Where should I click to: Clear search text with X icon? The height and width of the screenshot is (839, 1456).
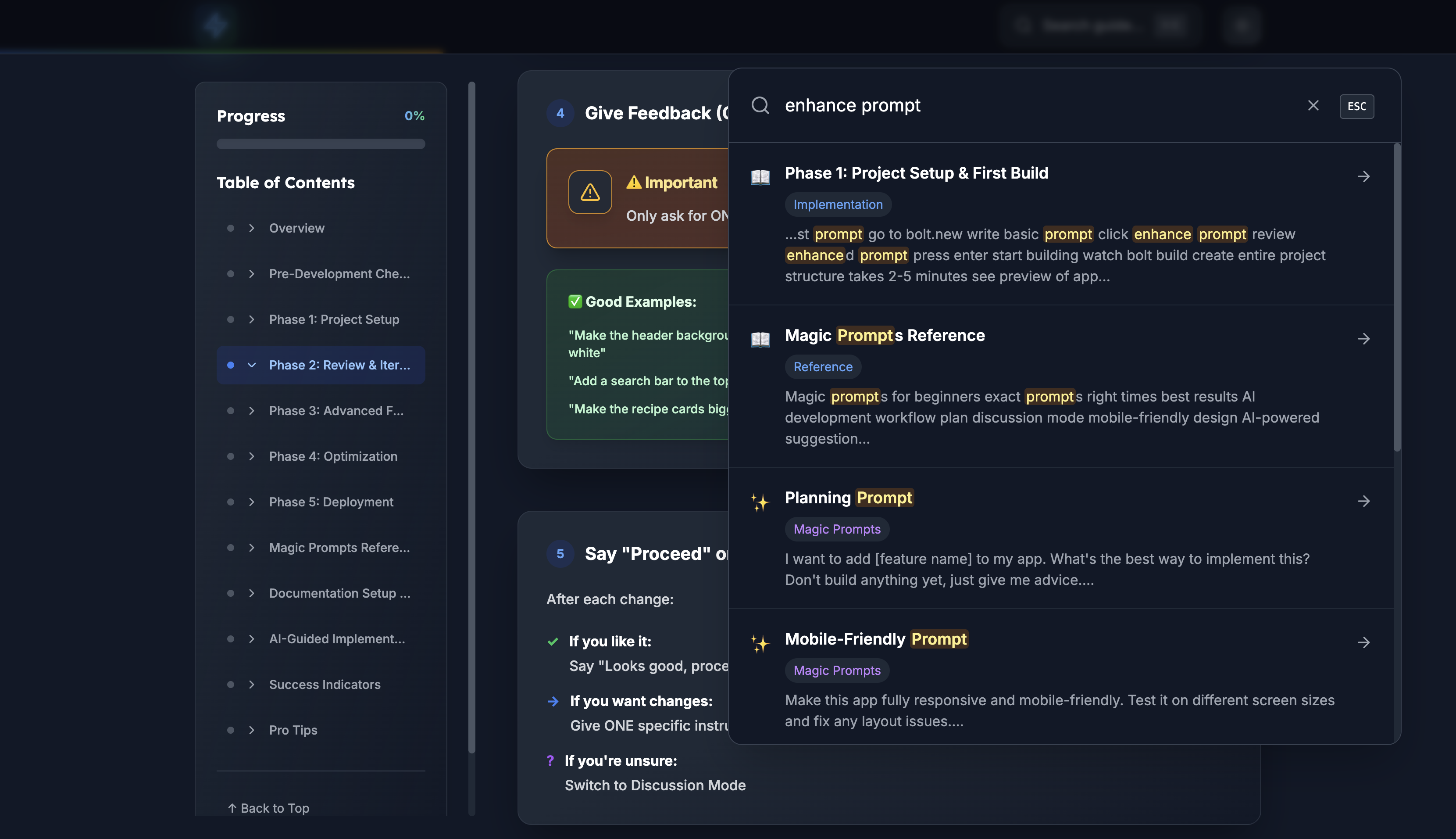click(x=1313, y=105)
